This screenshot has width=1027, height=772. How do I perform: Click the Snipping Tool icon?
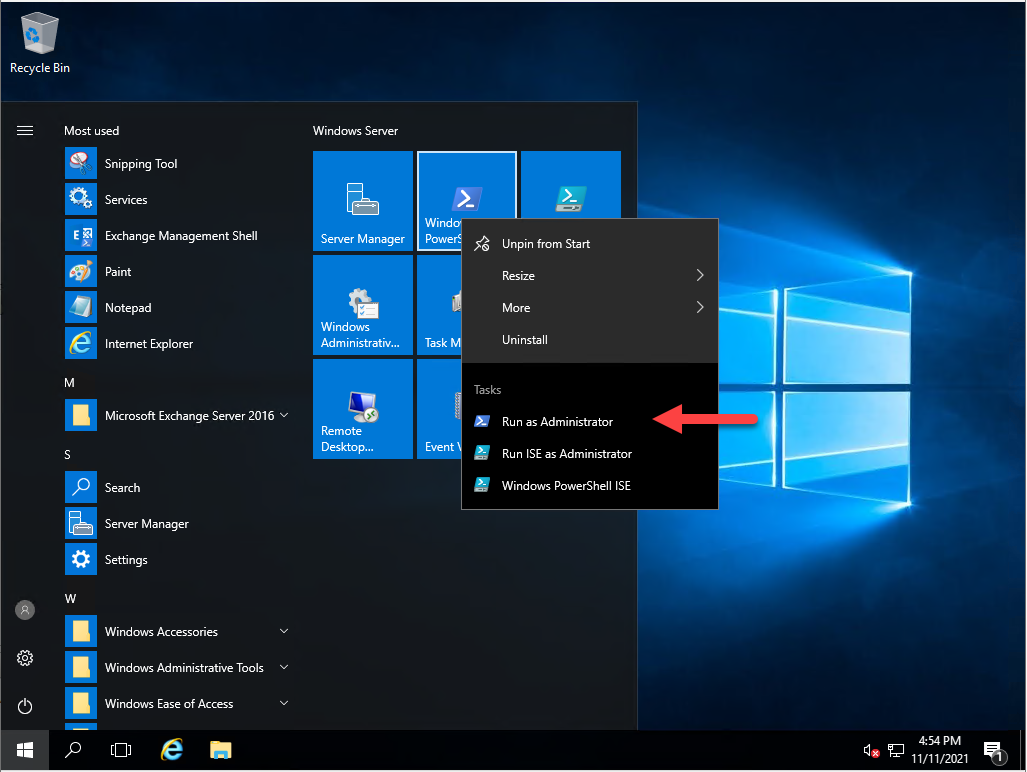81,164
